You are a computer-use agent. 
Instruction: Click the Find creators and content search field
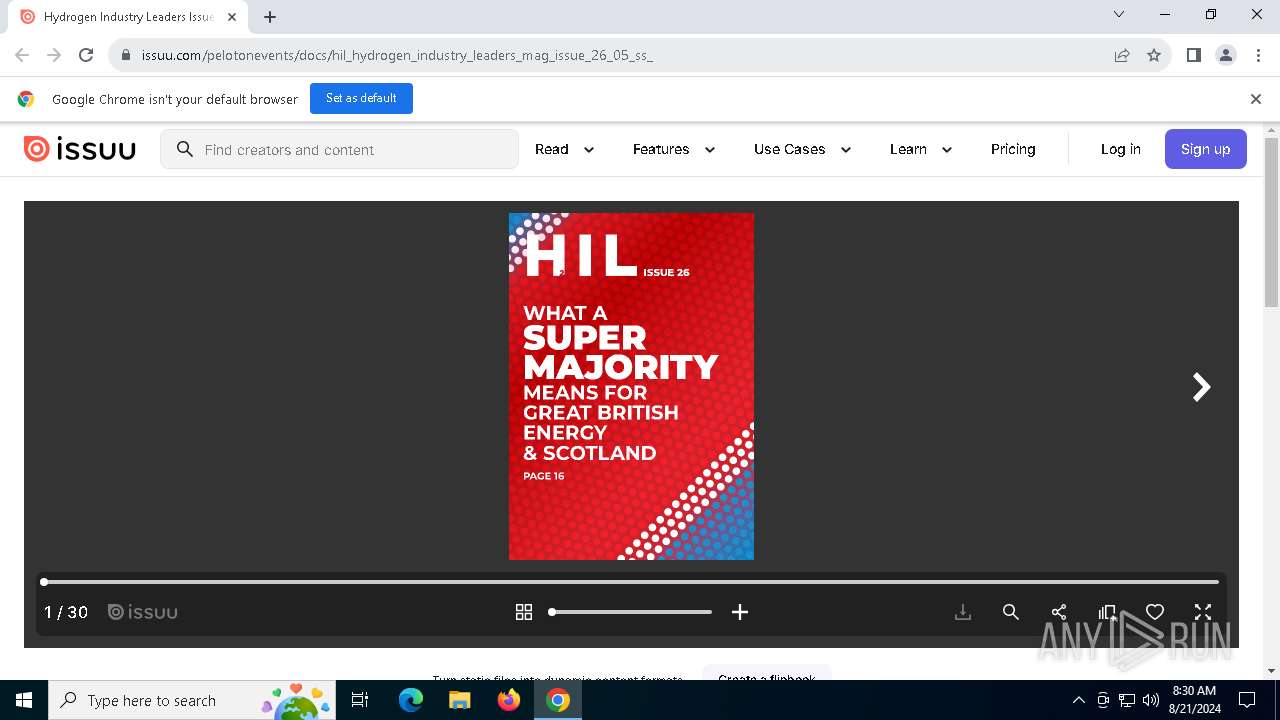(340, 149)
